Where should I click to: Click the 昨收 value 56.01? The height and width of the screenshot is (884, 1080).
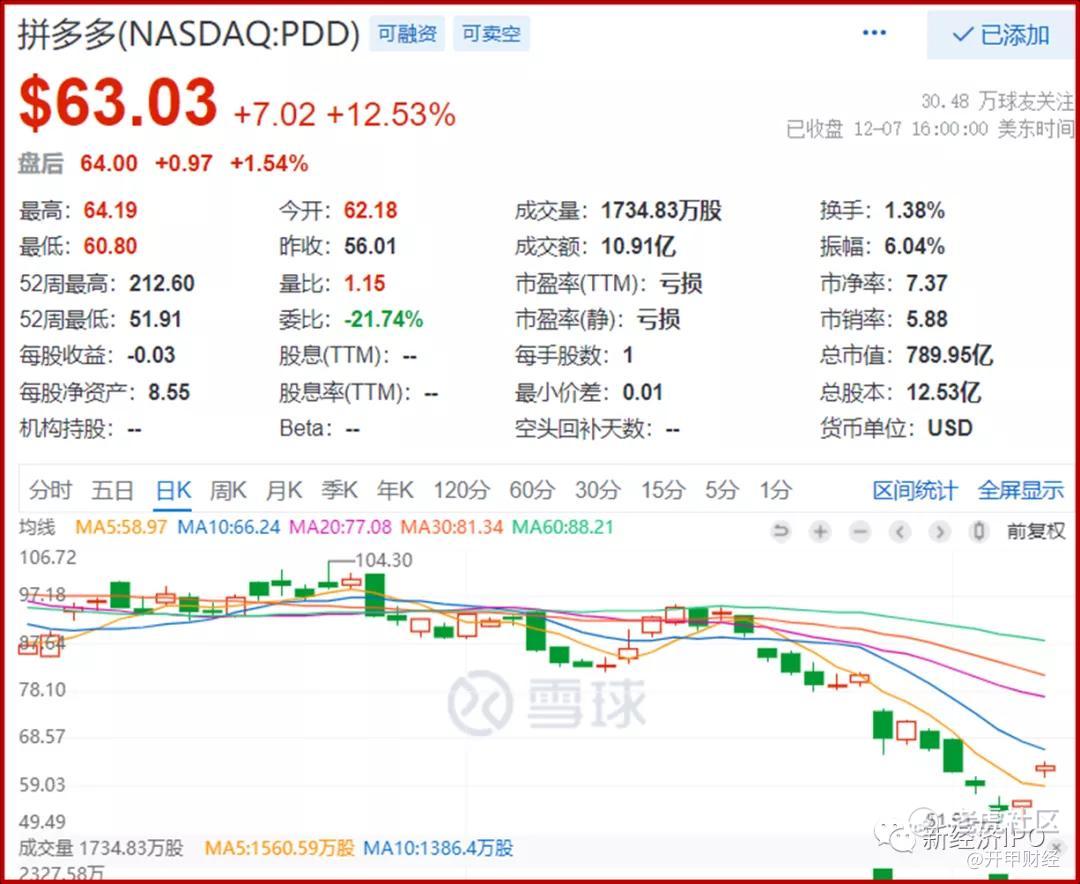[371, 246]
